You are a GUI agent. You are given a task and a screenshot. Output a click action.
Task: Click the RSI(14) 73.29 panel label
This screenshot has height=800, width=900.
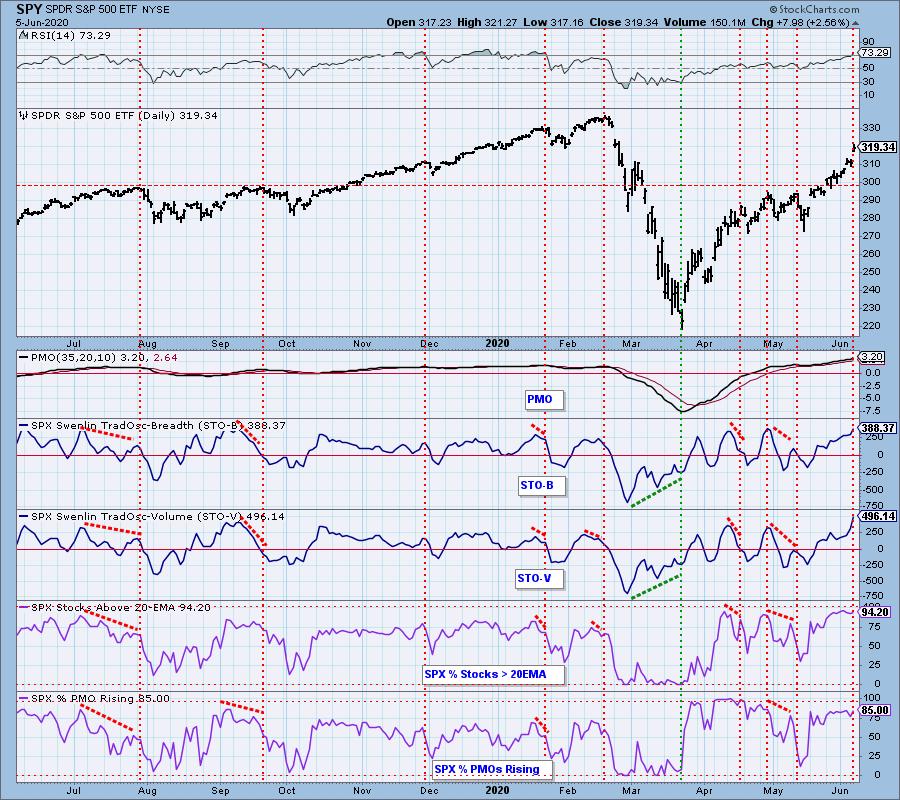tap(69, 36)
